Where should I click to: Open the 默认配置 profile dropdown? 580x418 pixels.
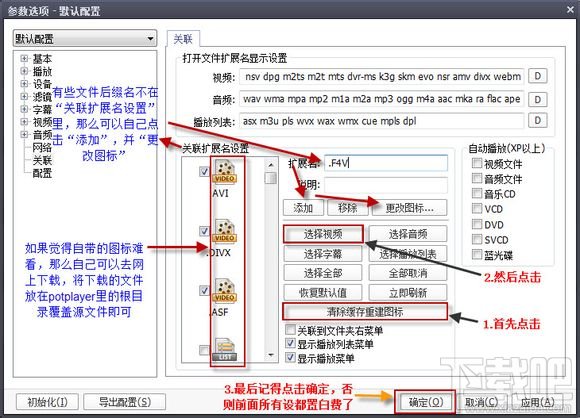click(85, 38)
